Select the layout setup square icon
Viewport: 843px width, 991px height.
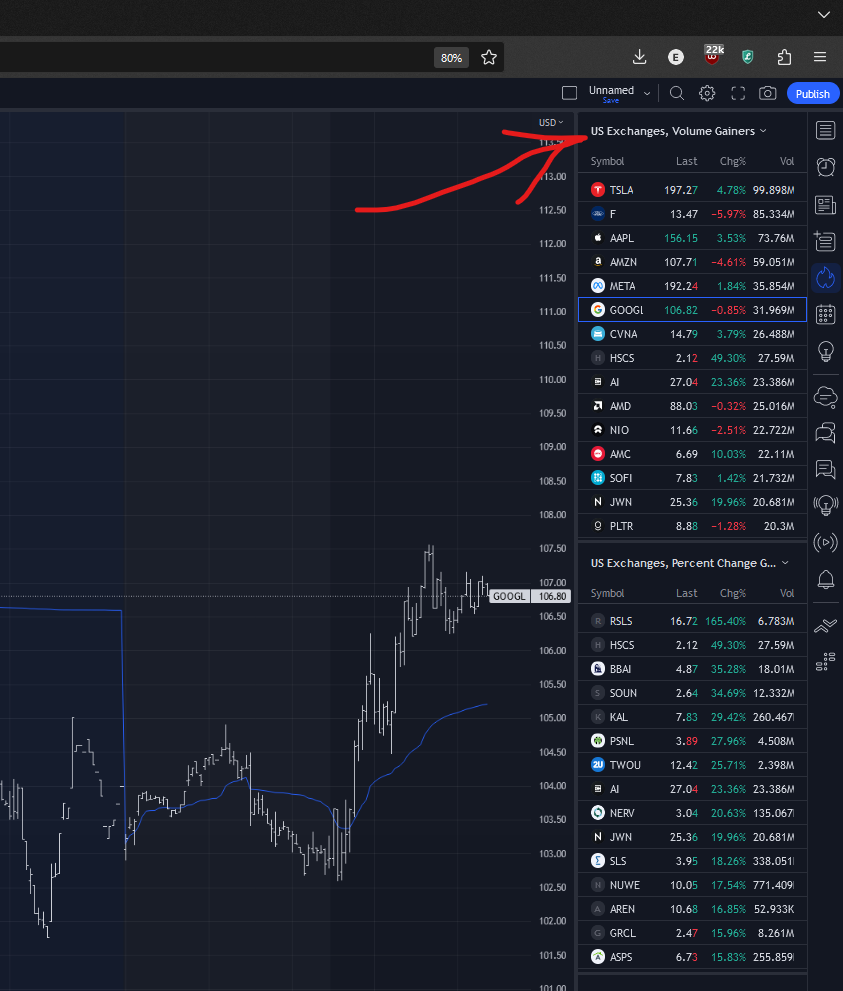pyautogui.click(x=569, y=94)
